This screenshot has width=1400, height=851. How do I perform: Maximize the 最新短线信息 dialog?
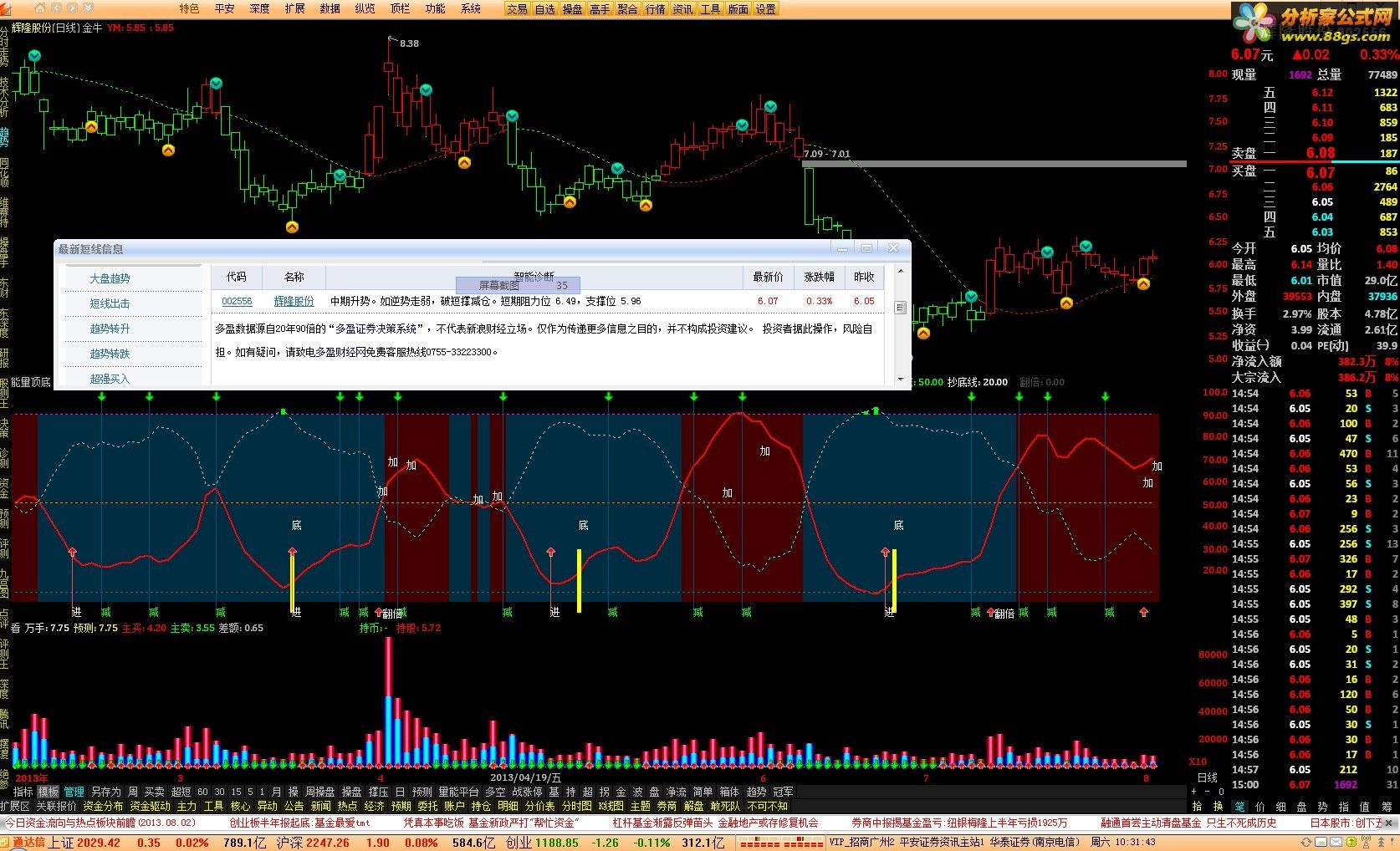(x=866, y=248)
